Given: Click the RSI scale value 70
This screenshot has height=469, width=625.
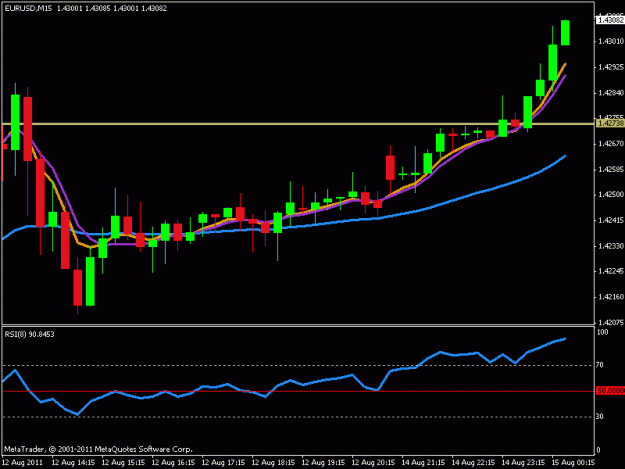Looking at the screenshot, I should 600,365.
